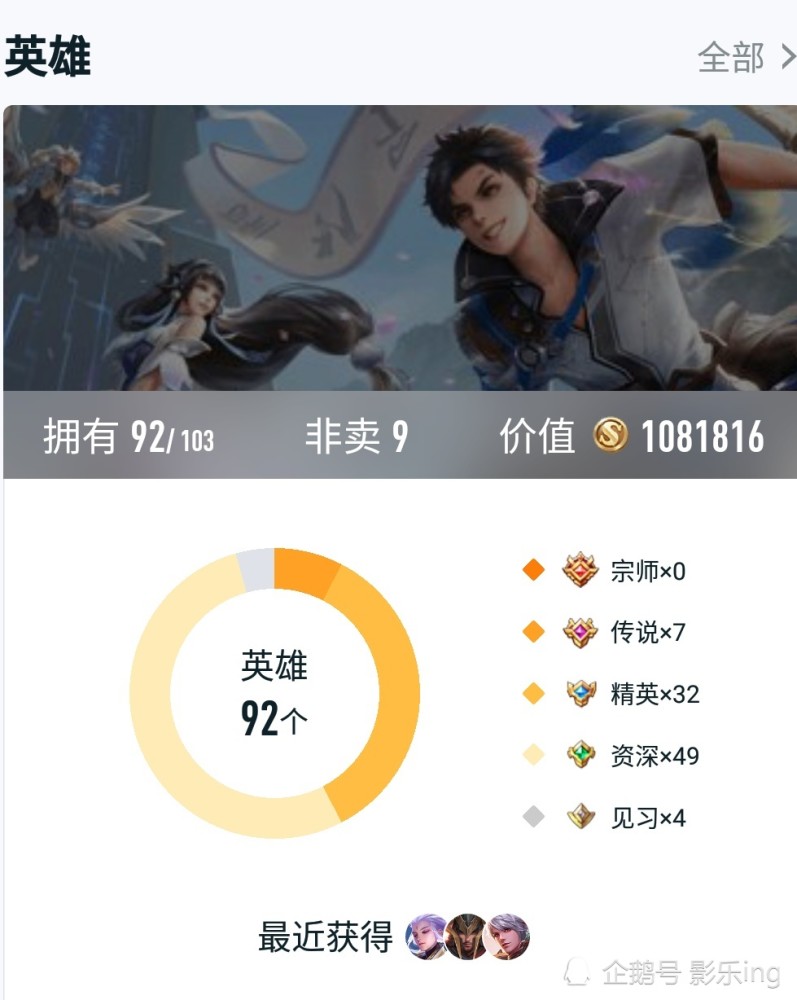The width and height of the screenshot is (797, 1000).
Task: Click the hero banner artwork image
Action: tap(400, 247)
